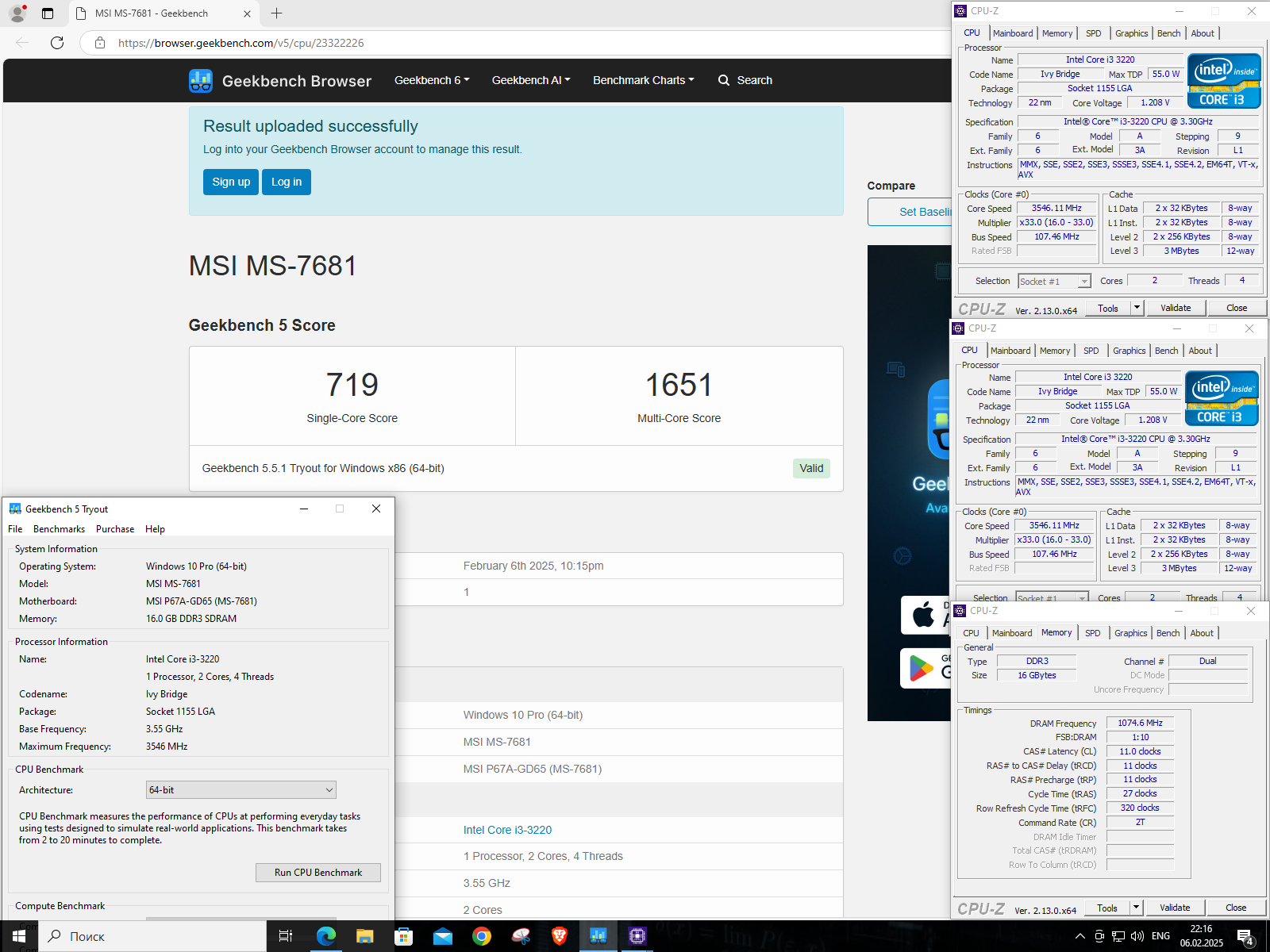The image size is (1270, 952).
Task: Open the browser profile icon
Action: (17, 13)
